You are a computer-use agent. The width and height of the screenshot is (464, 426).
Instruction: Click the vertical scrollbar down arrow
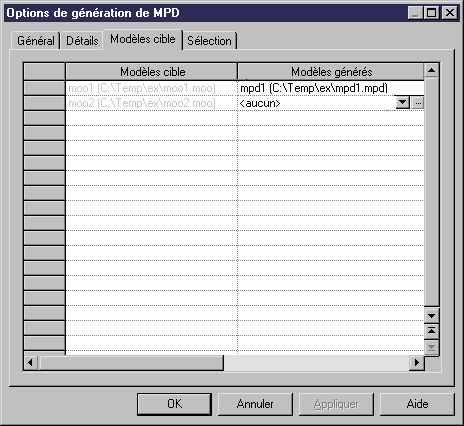(431, 315)
